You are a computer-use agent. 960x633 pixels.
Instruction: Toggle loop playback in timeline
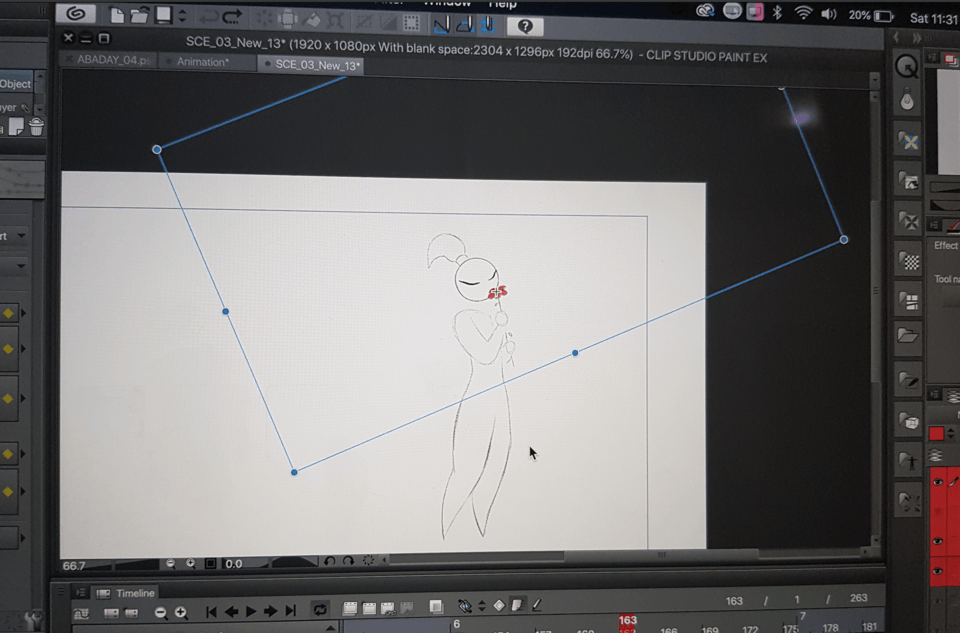point(320,609)
